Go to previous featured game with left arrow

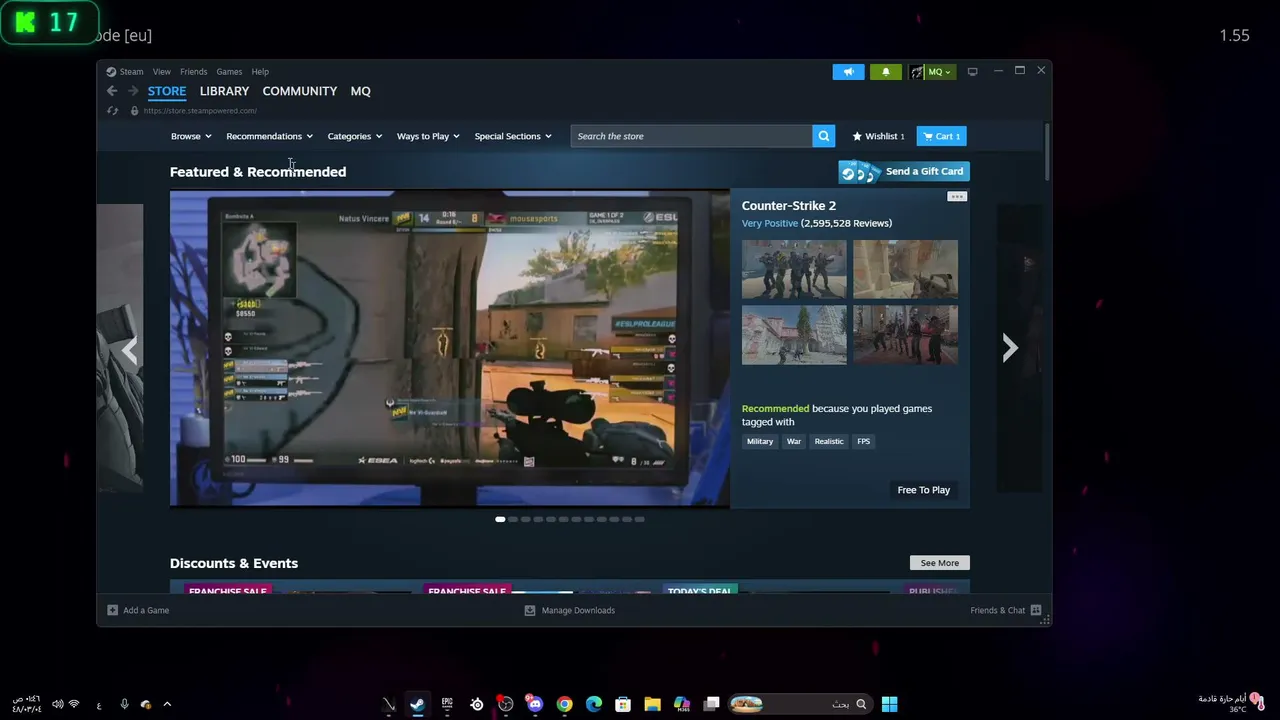click(129, 349)
